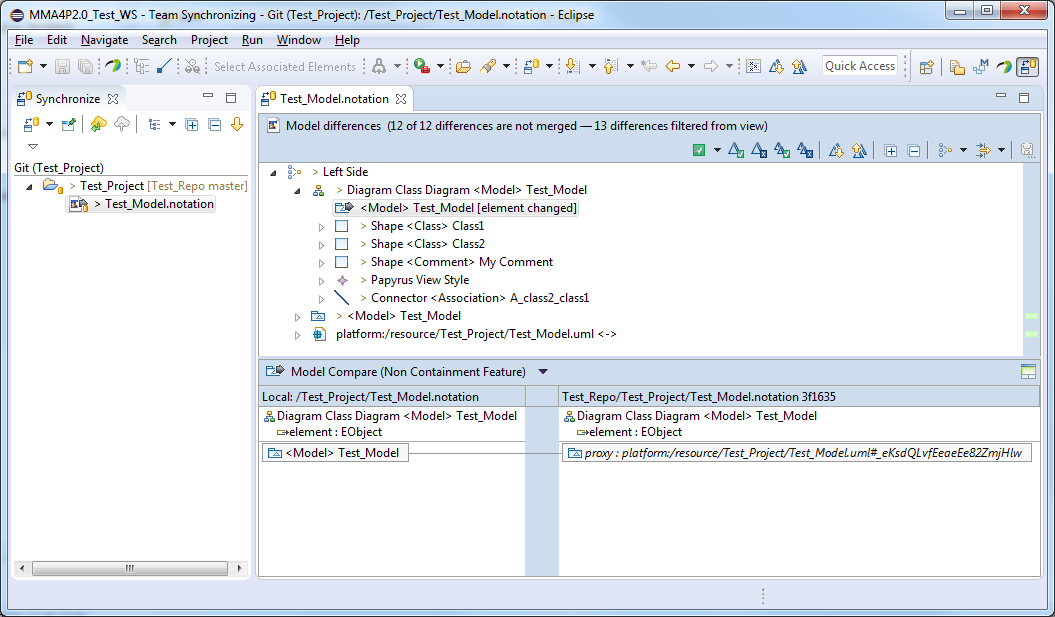Open the dropdown next to the New icon

[43, 66]
